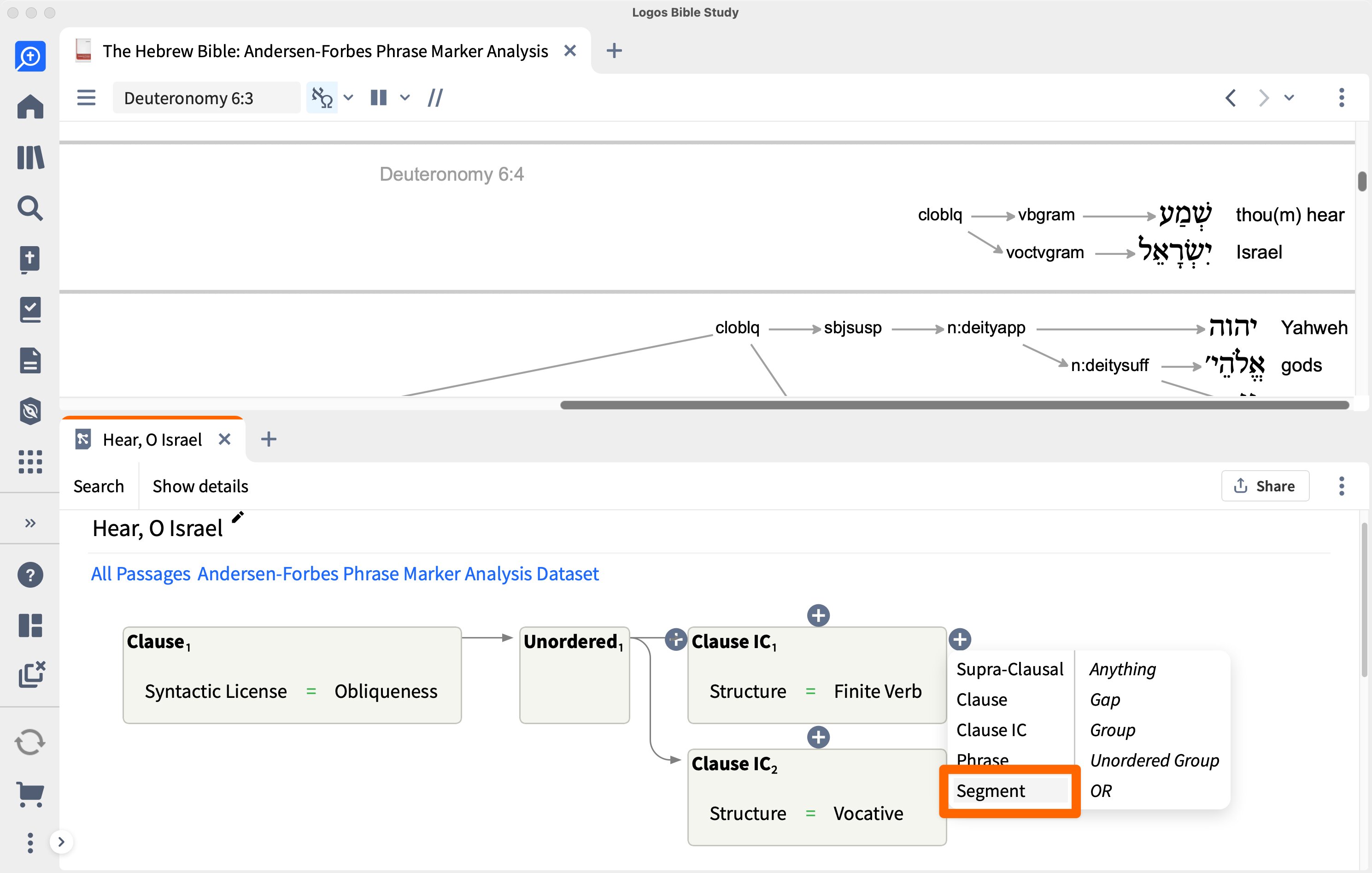Open the Andersen-Forbes Phrase Marker Analysis Dataset link
Viewport: 1372px width, 873px height.
(x=398, y=574)
